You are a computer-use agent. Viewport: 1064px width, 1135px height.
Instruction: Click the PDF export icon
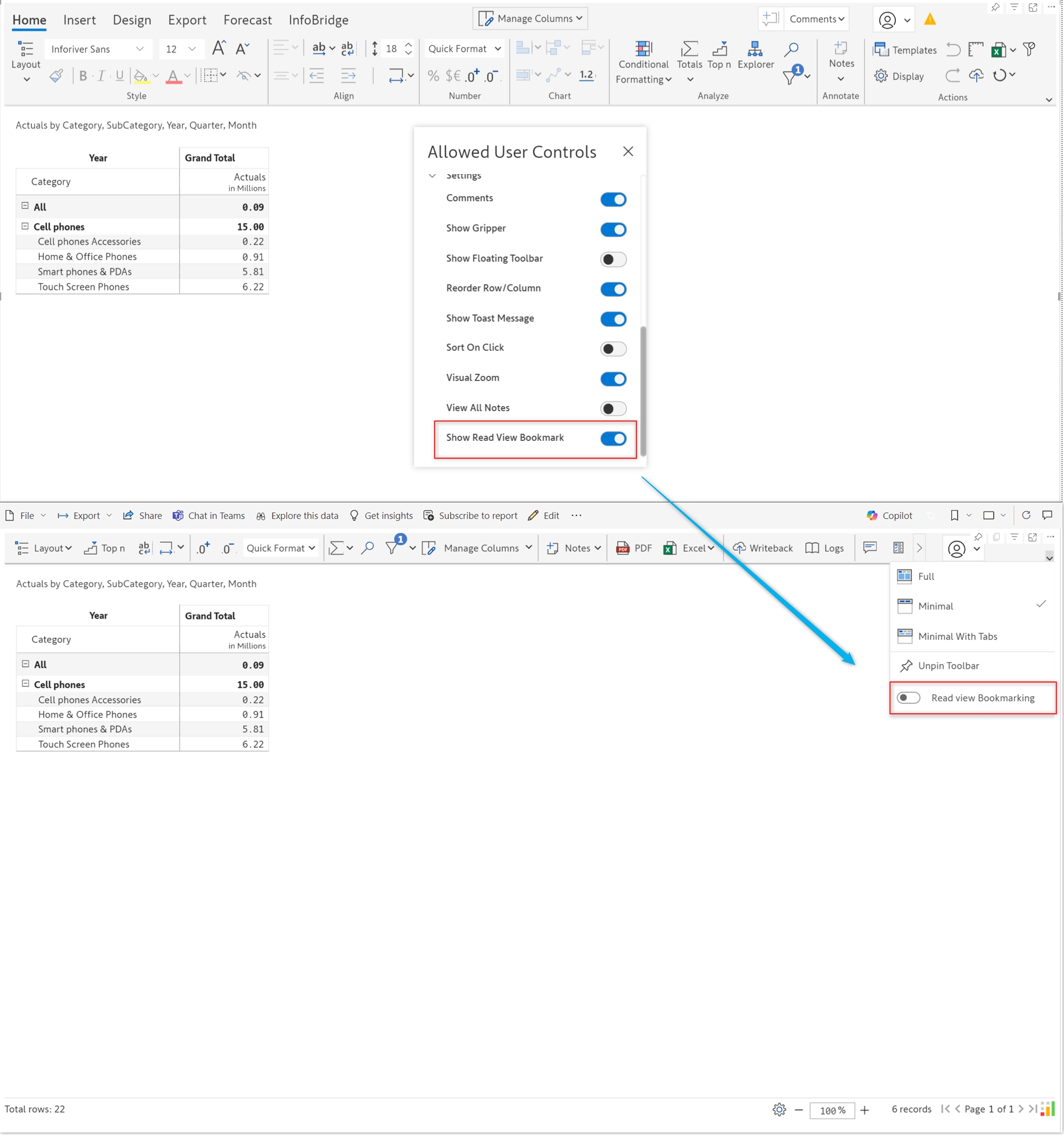coord(623,548)
